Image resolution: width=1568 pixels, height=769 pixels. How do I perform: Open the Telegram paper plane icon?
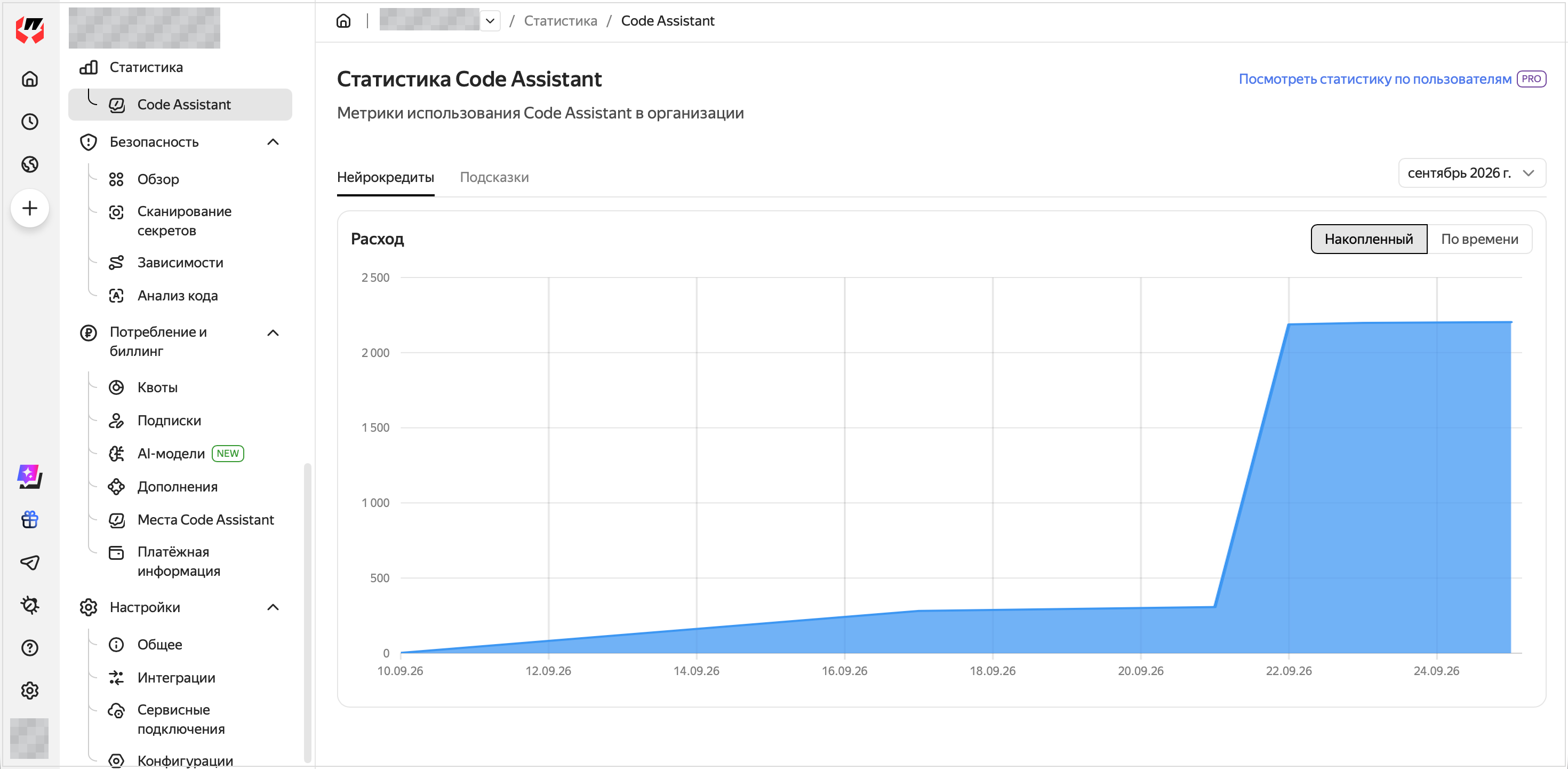point(30,562)
